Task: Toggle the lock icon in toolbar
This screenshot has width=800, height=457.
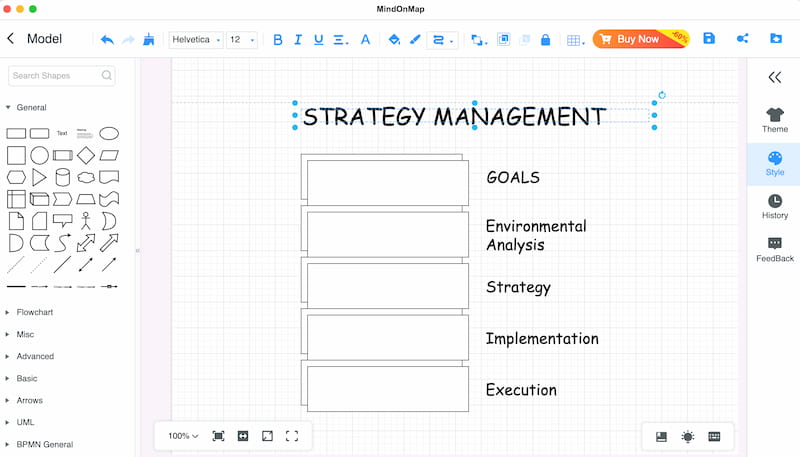Action: point(545,40)
